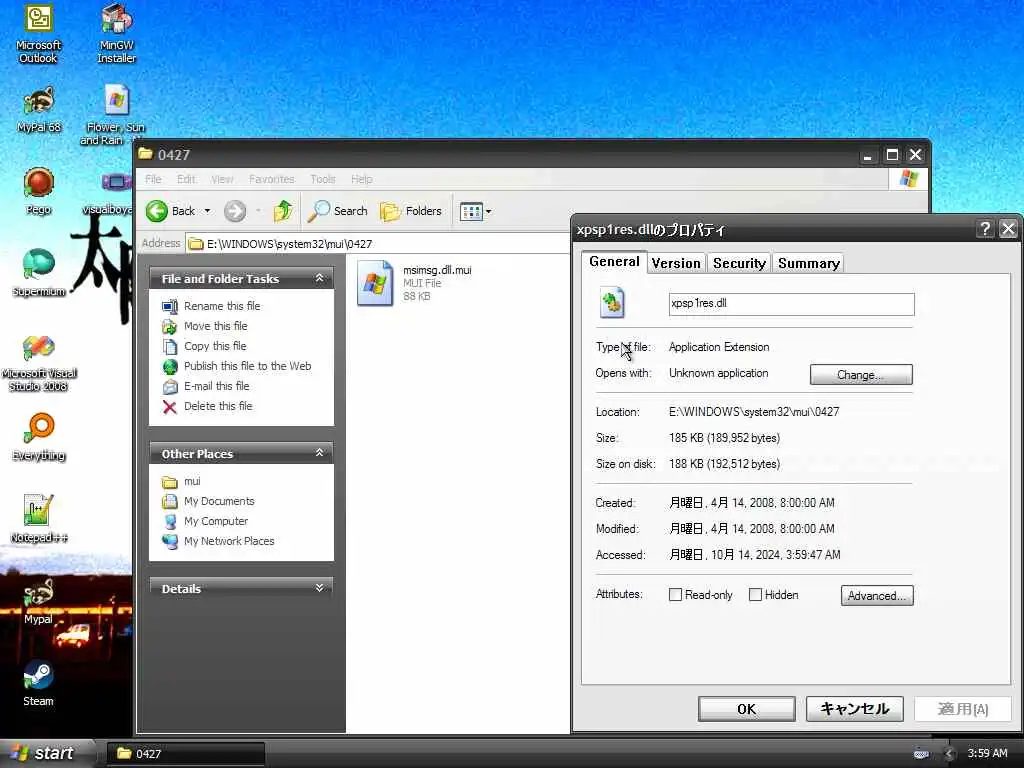Open Search in the Explorer toolbar
The width and height of the screenshot is (1024, 768).
337,211
